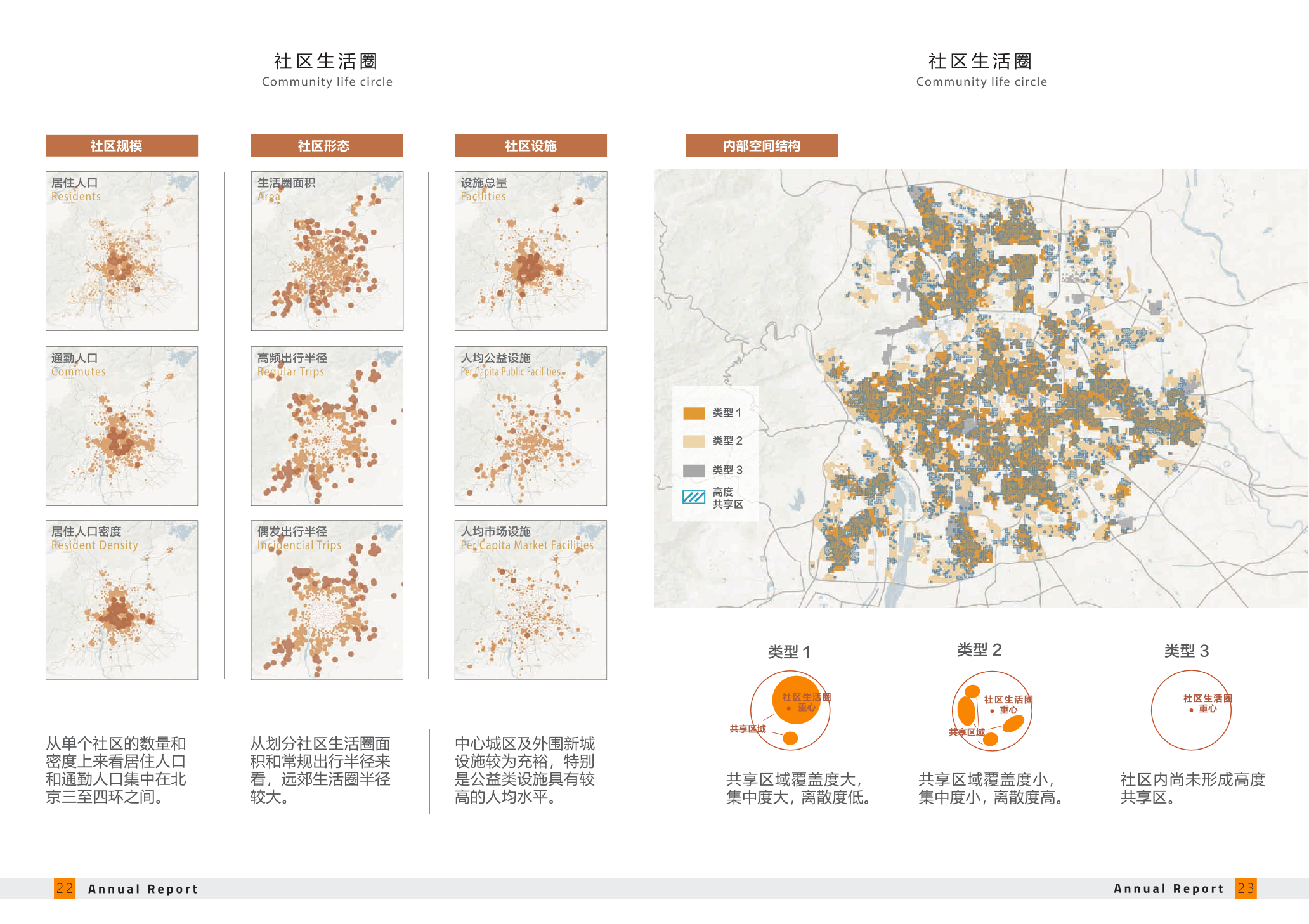Open the 居住人口 Residents map thumbnail
Viewport: 1309px width, 924px height.
coord(122,251)
